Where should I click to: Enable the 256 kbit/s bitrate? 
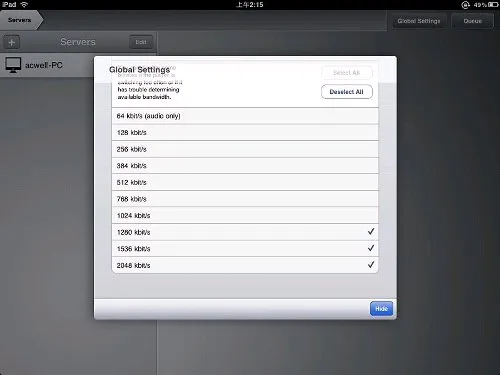pos(245,149)
